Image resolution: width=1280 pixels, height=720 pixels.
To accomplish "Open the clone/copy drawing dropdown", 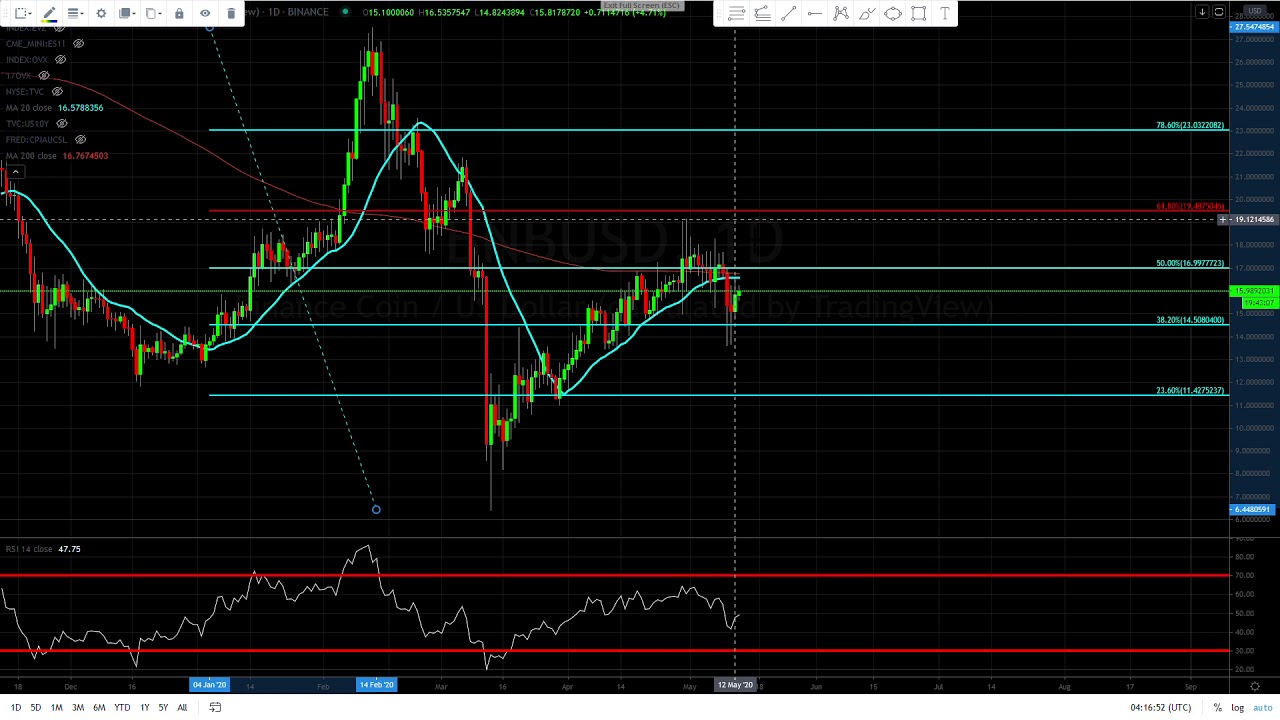I will pos(152,13).
